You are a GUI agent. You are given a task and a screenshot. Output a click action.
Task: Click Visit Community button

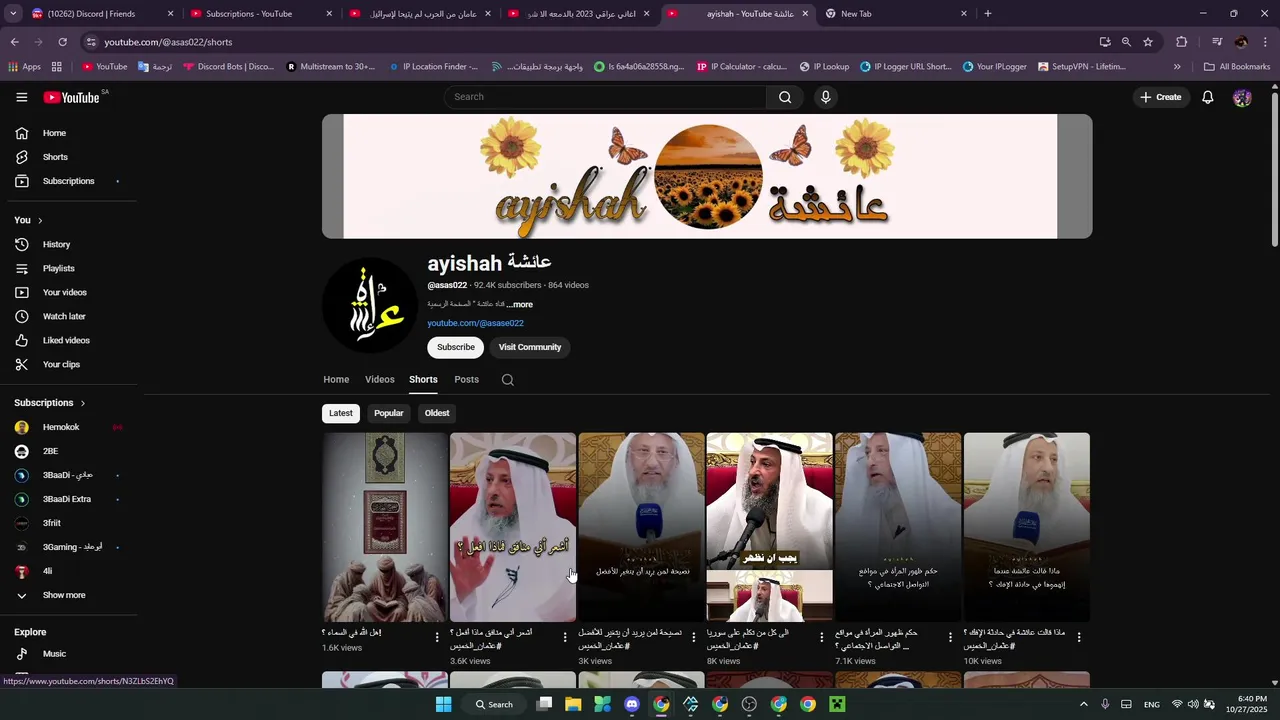(530, 347)
